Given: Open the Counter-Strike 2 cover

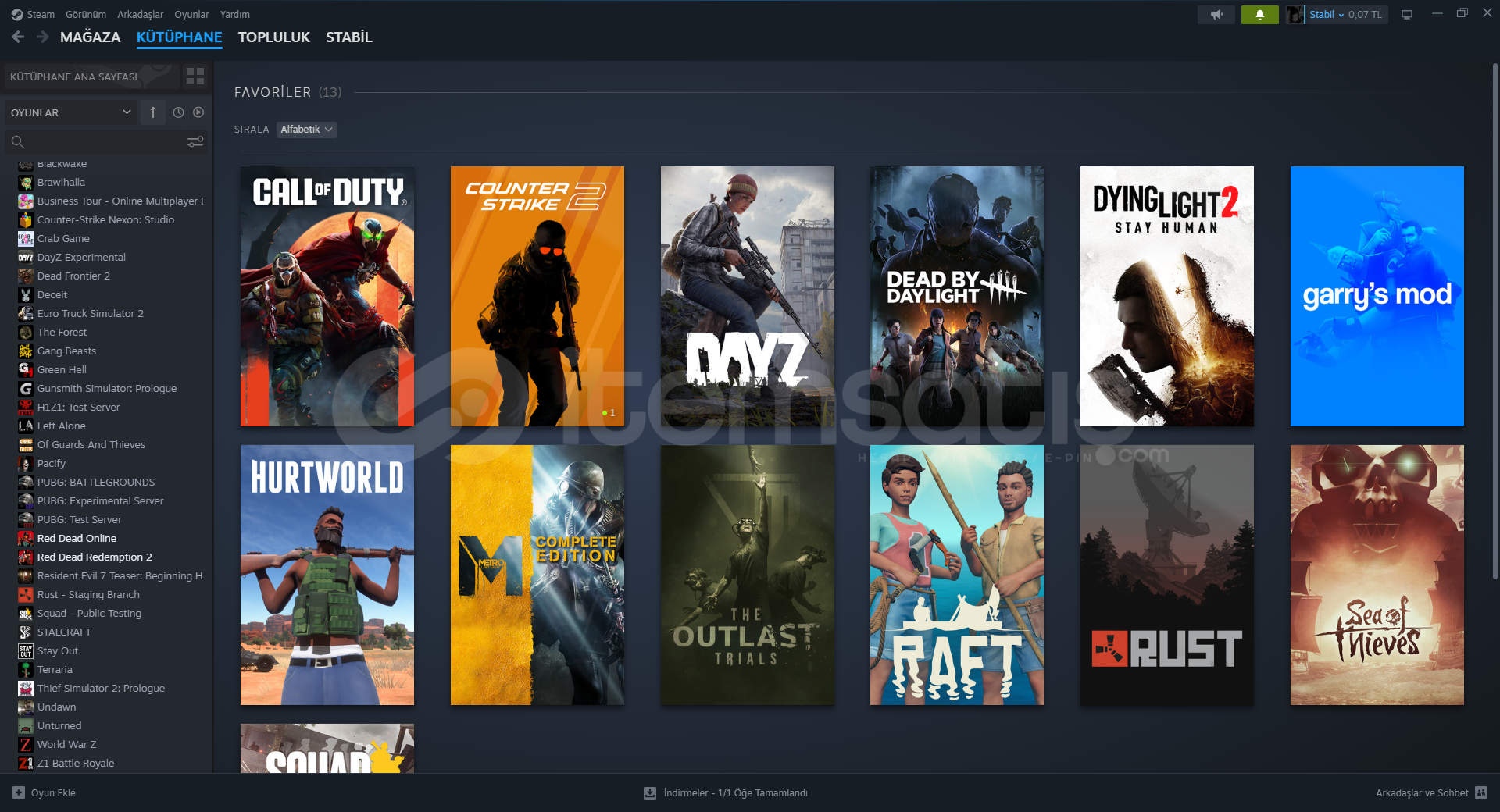Looking at the screenshot, I should pyautogui.click(x=537, y=296).
